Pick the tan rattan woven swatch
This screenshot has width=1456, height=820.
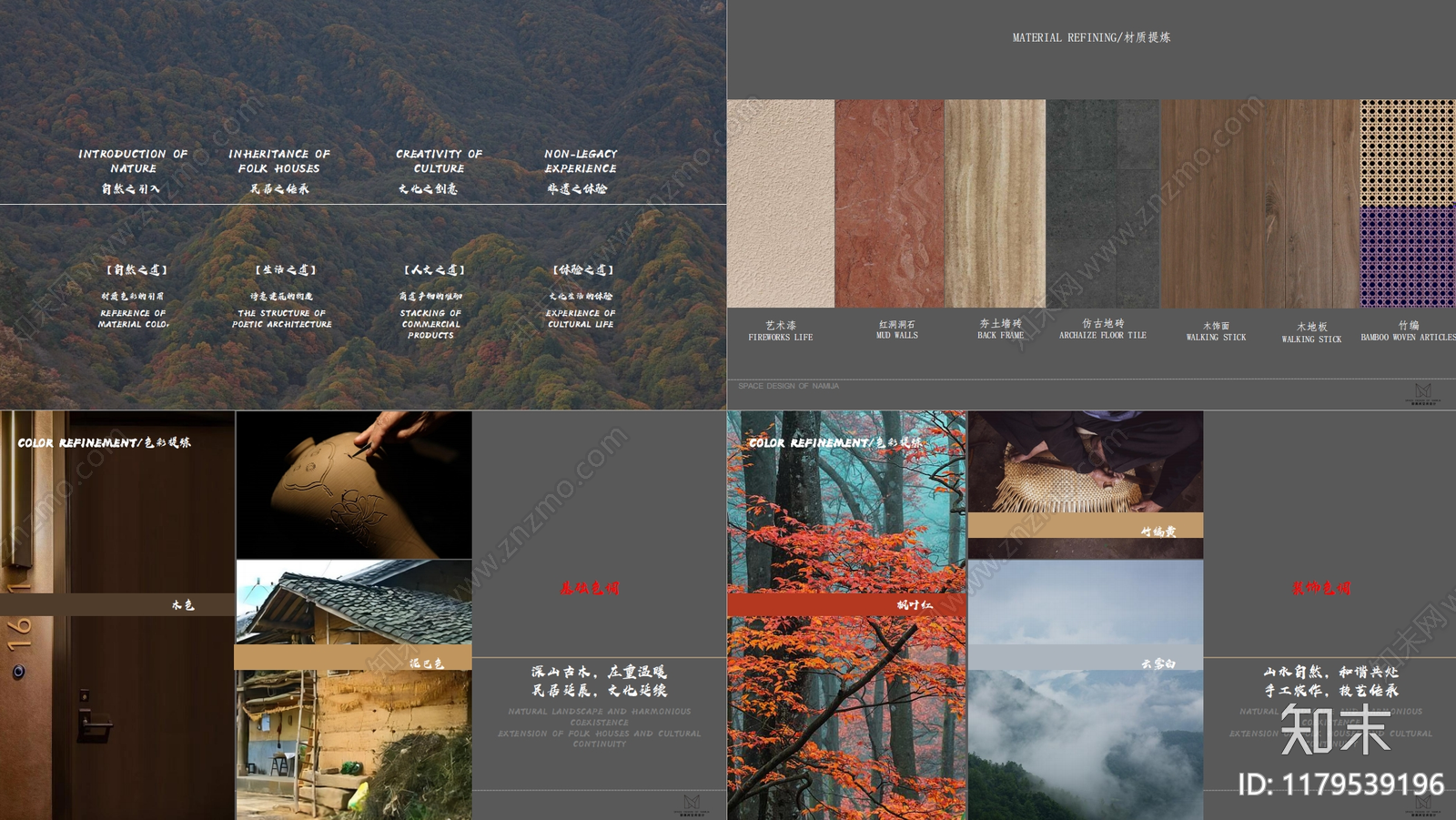[x=1408, y=153]
